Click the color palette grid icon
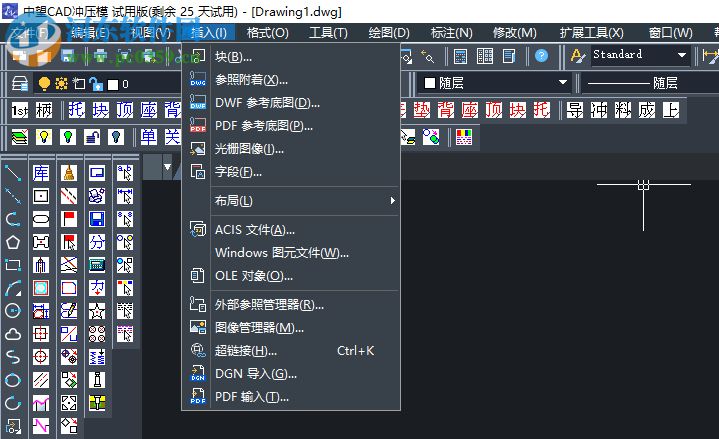The width and height of the screenshot is (719, 439). point(464,137)
